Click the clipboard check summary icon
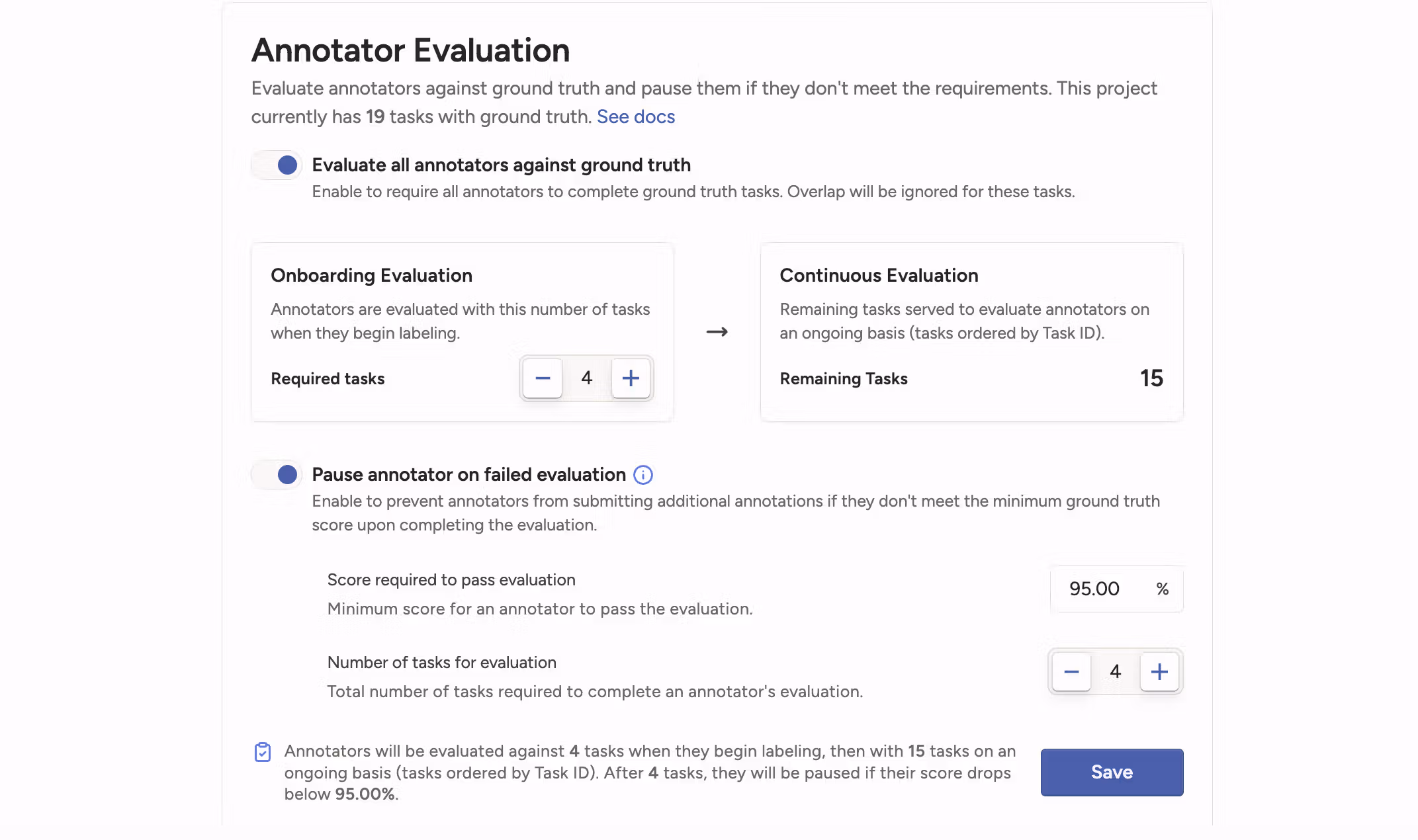This screenshot has width=1418, height=840. tap(263, 752)
